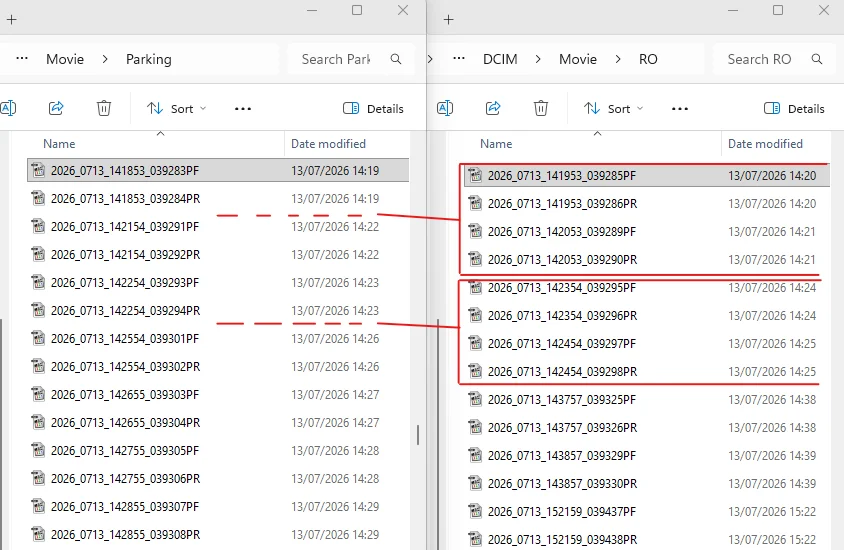Click DCIM breadcrumb in RO window
The height and width of the screenshot is (550, 844).
pyautogui.click(x=500, y=59)
